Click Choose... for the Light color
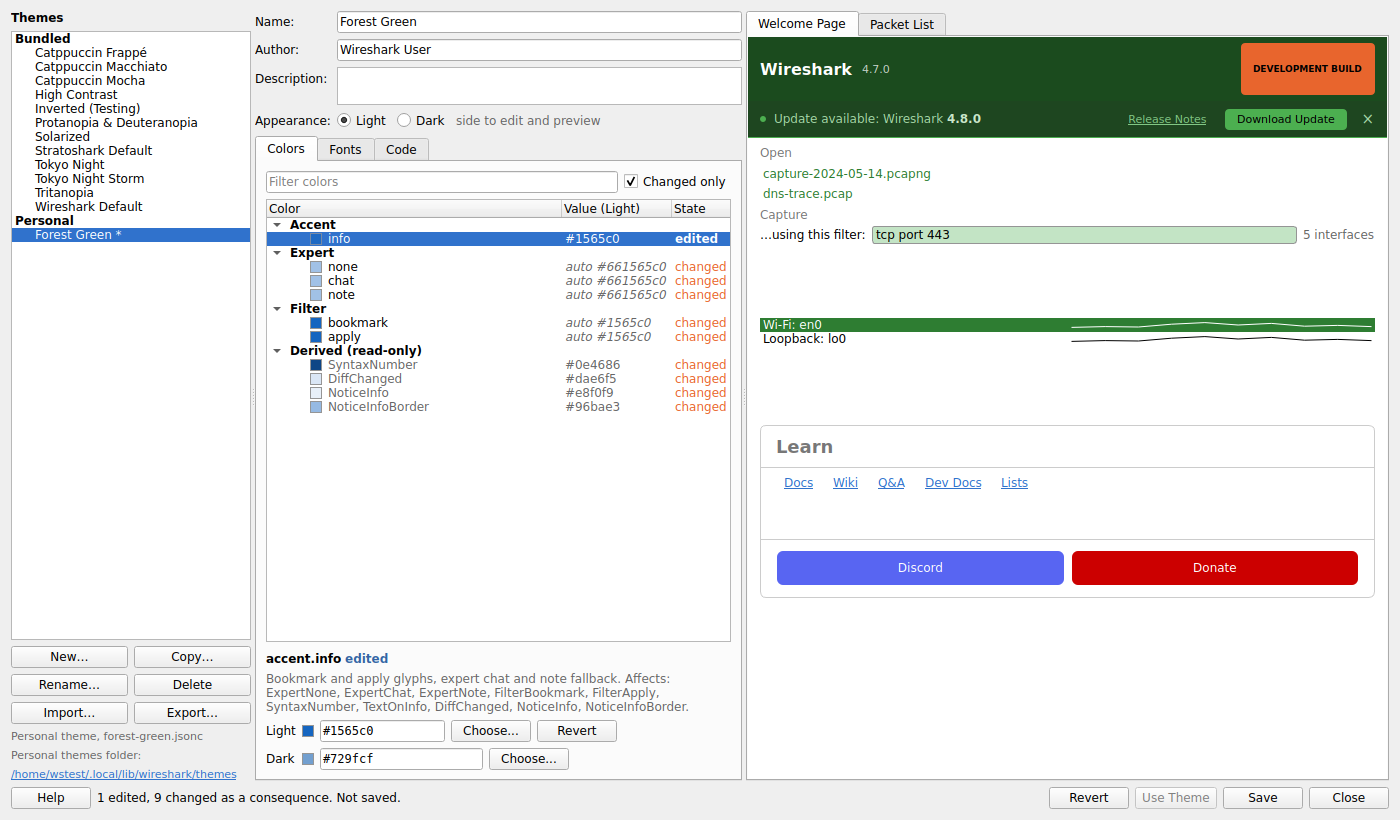The image size is (1400, 820). [491, 731]
